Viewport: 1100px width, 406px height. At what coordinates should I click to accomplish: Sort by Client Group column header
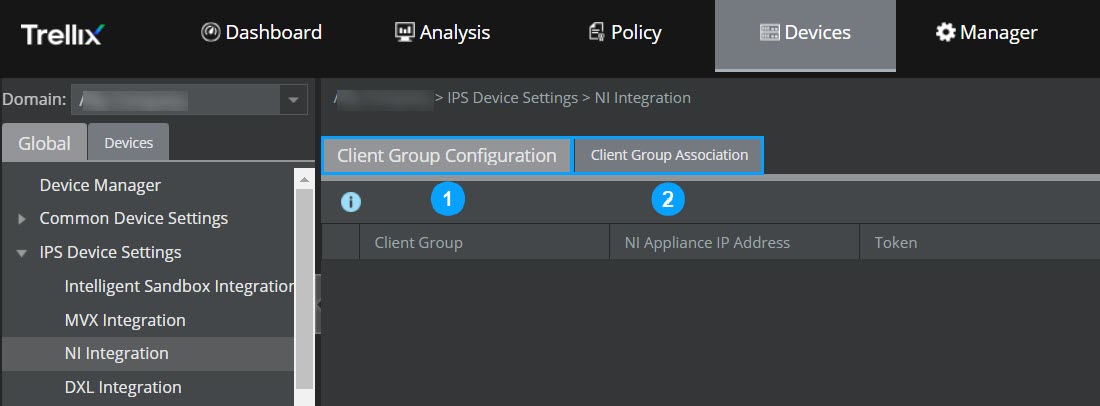pyautogui.click(x=484, y=243)
